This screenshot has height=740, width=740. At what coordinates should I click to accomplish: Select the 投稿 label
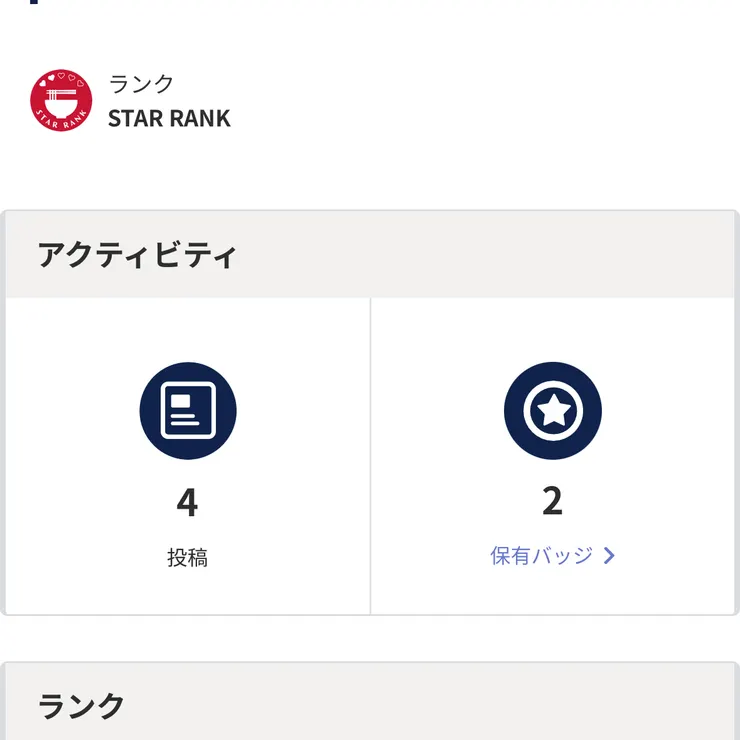[x=188, y=557]
